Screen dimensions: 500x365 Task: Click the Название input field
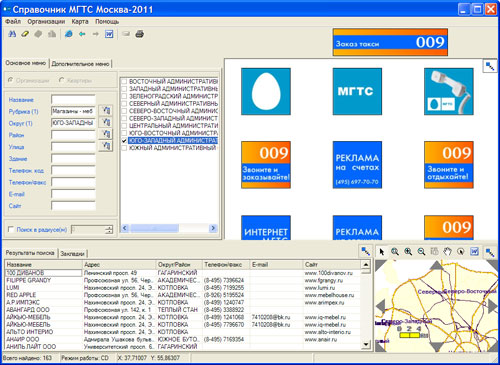click(73, 99)
